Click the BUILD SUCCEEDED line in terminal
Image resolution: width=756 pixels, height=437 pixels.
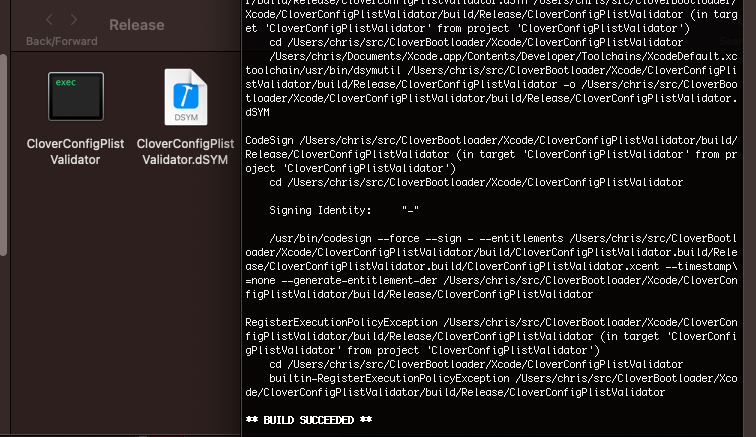click(x=309, y=420)
